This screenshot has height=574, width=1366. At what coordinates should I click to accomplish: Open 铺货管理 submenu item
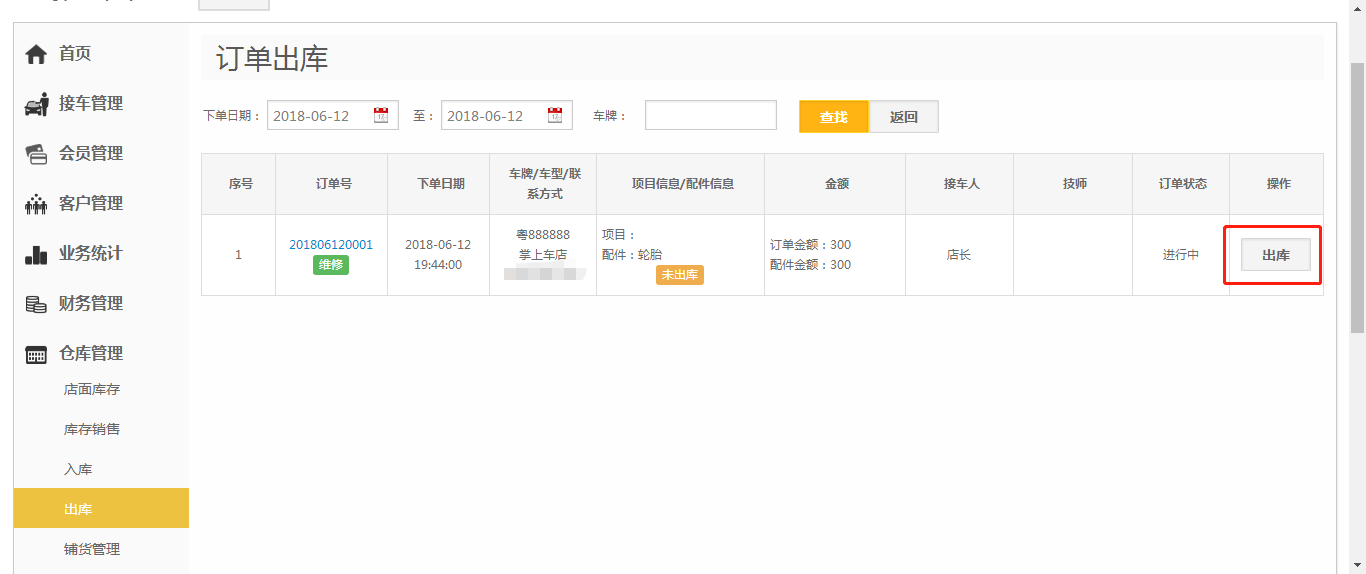tap(92, 549)
